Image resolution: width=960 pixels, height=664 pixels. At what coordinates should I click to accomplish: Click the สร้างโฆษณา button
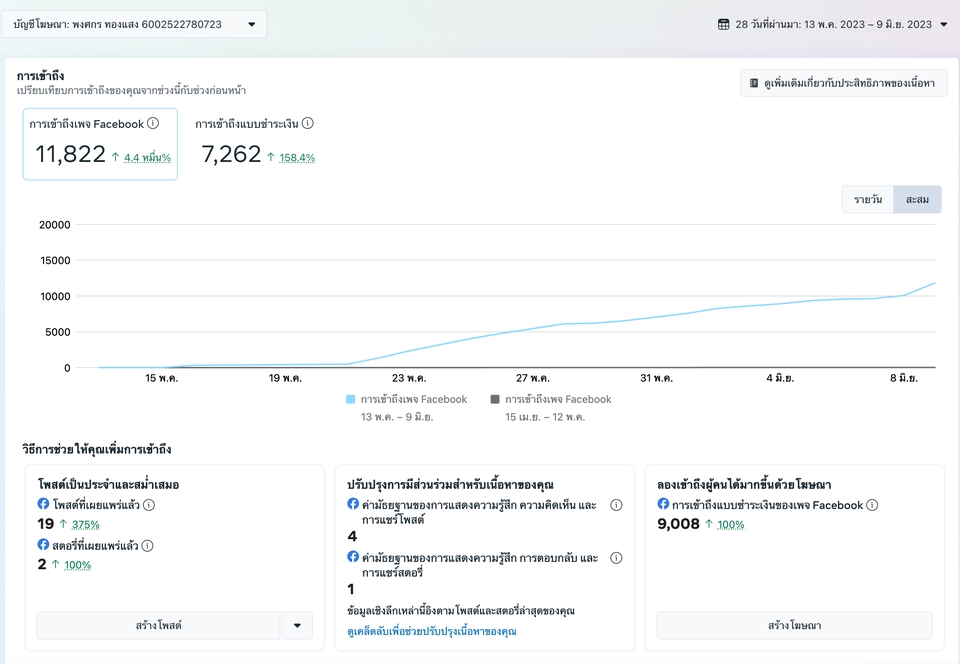click(795, 625)
